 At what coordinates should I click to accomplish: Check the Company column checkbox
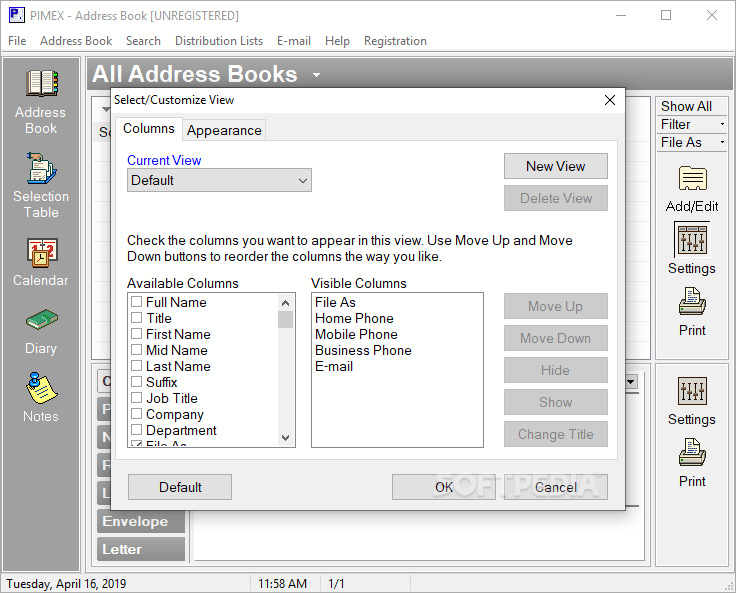[x=136, y=413]
